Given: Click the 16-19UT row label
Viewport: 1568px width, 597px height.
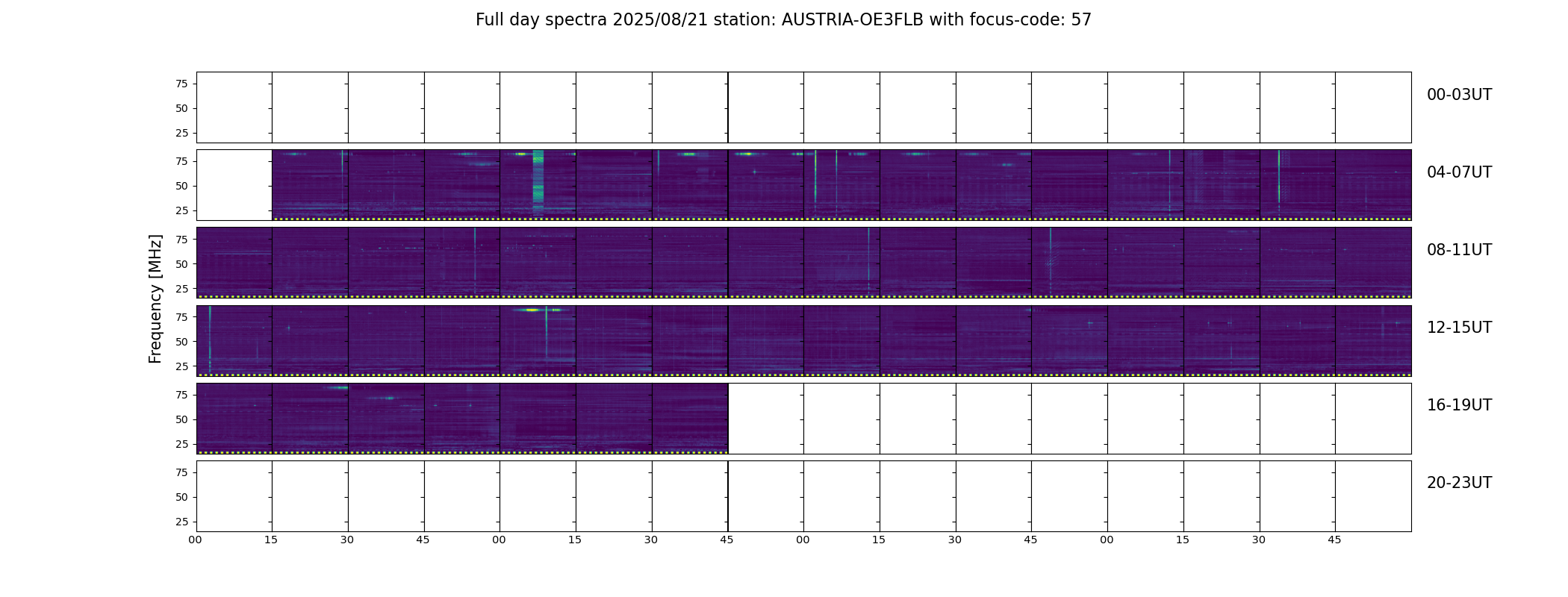Looking at the screenshot, I should 1459,405.
